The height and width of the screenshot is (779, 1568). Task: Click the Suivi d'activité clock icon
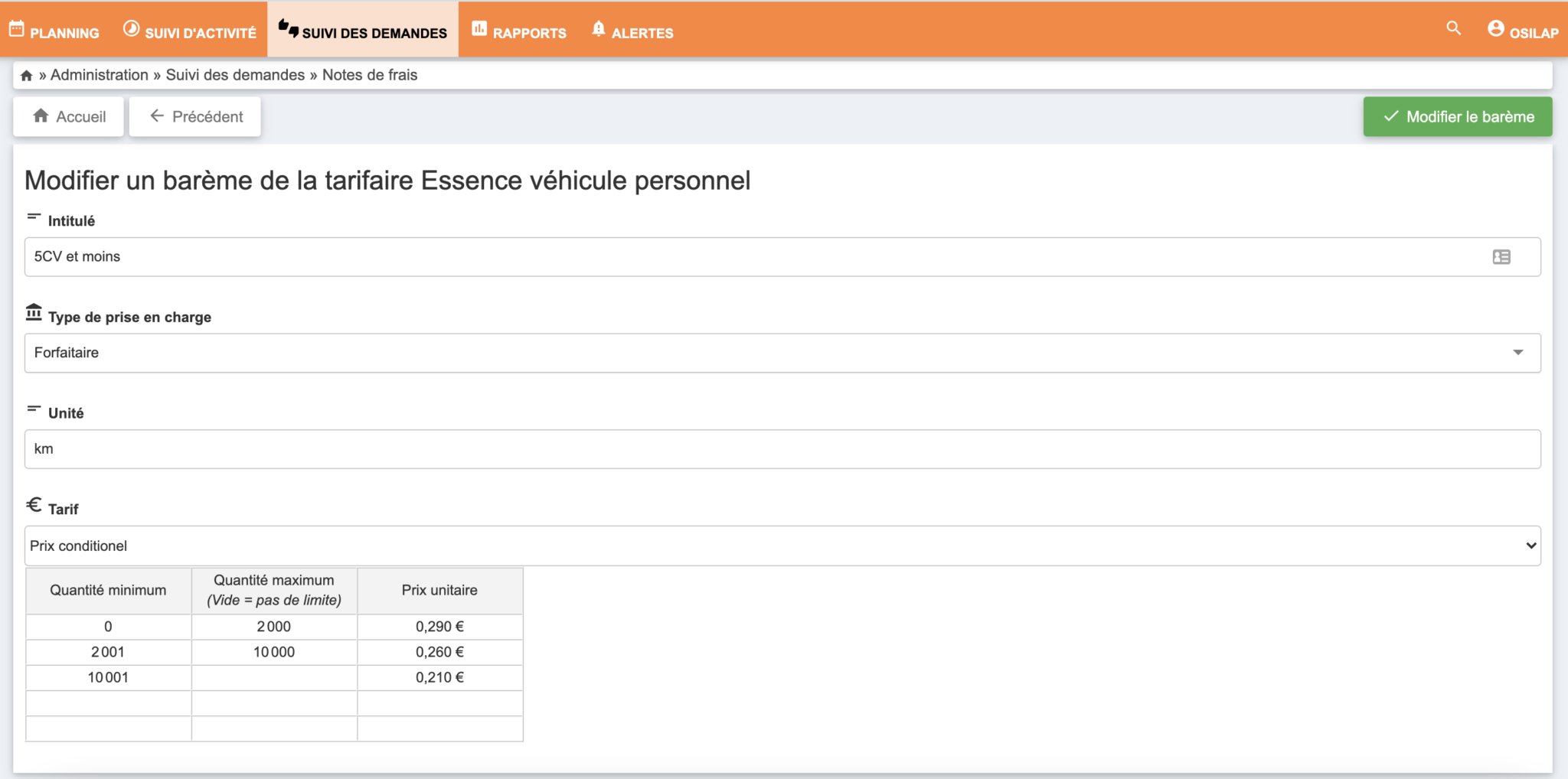coord(132,29)
